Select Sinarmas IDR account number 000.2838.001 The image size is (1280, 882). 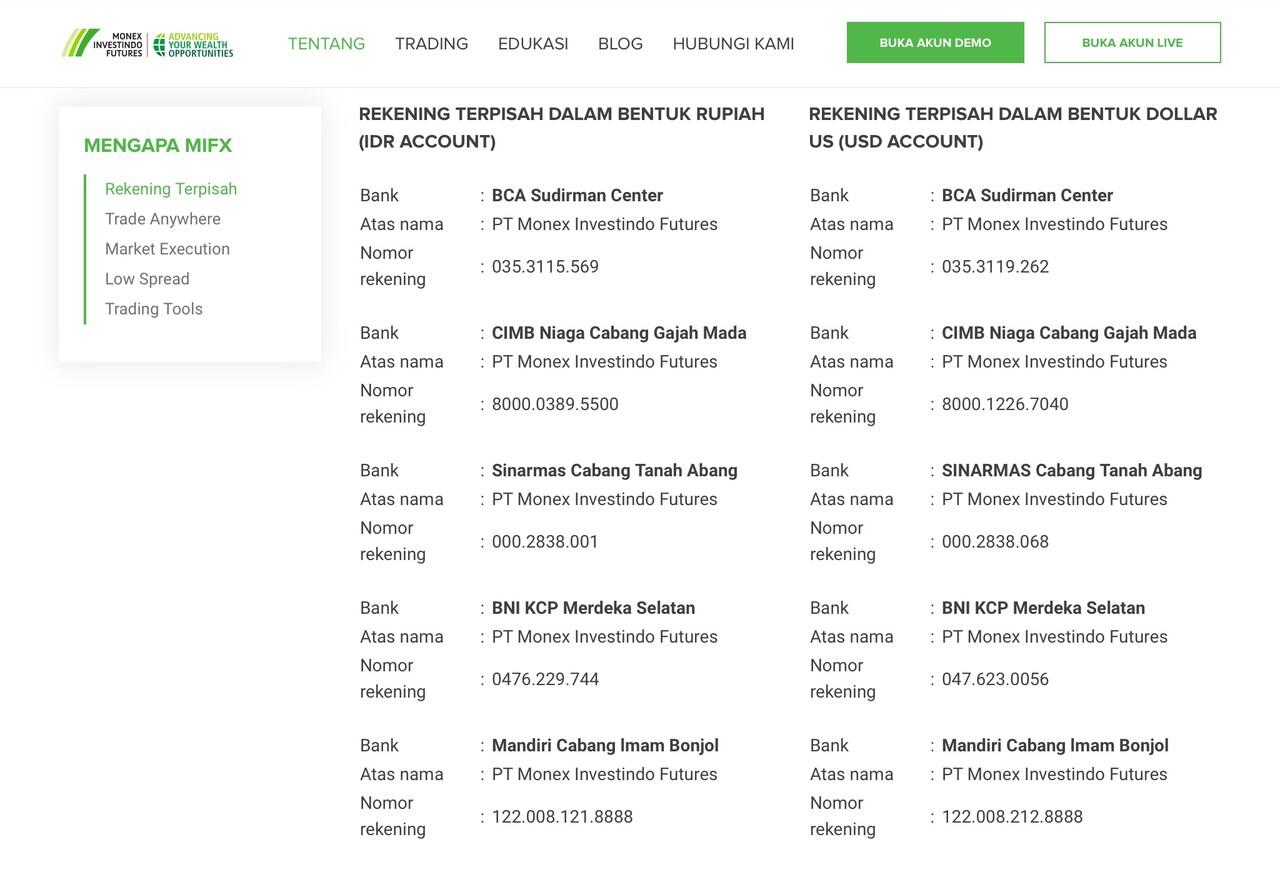click(x=545, y=542)
